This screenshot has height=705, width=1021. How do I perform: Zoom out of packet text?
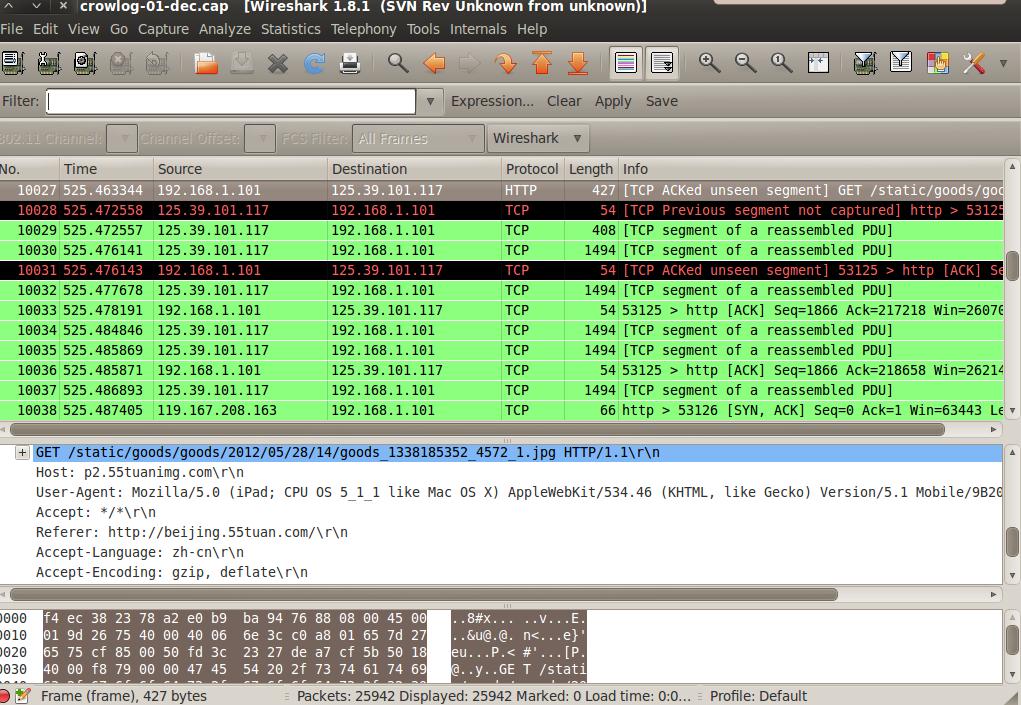(x=746, y=63)
